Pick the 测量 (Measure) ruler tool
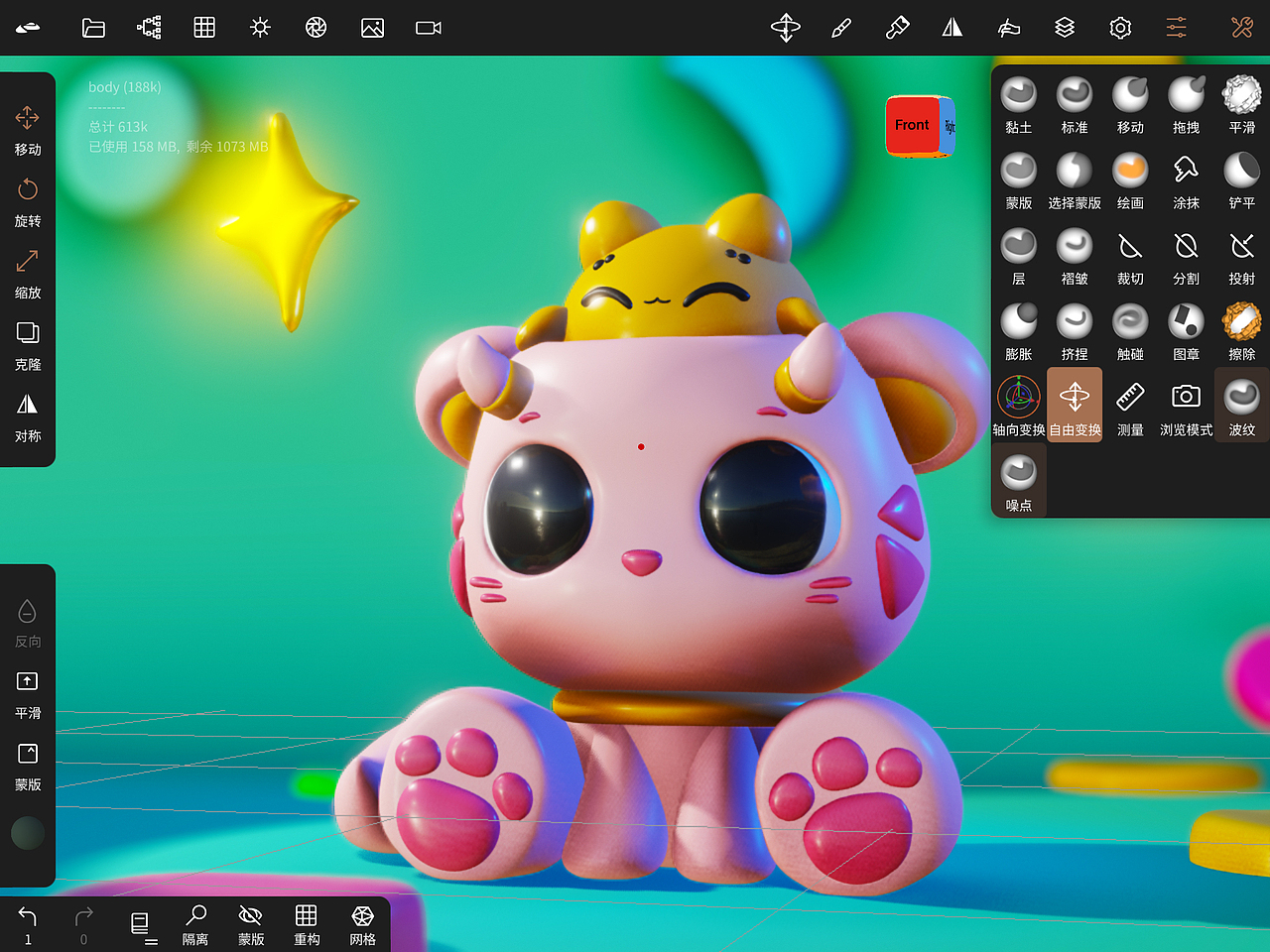 [1130, 406]
